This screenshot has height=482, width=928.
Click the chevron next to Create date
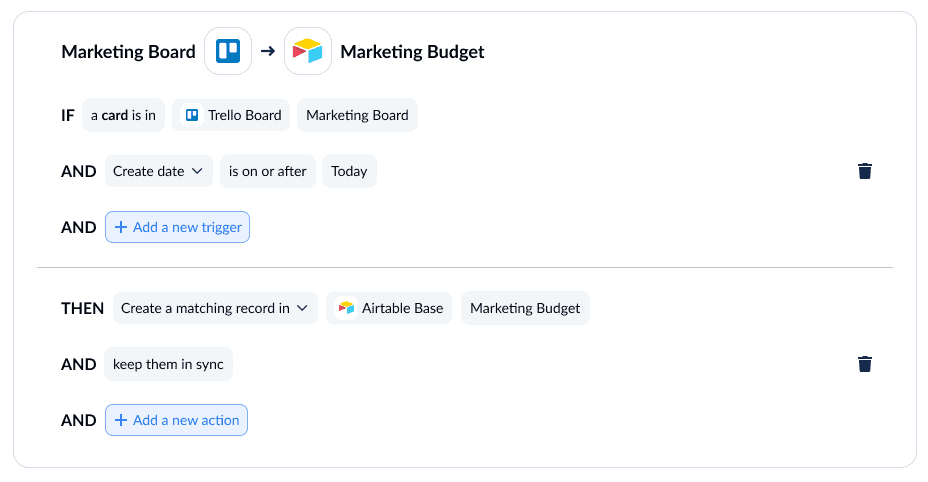pyautogui.click(x=198, y=171)
